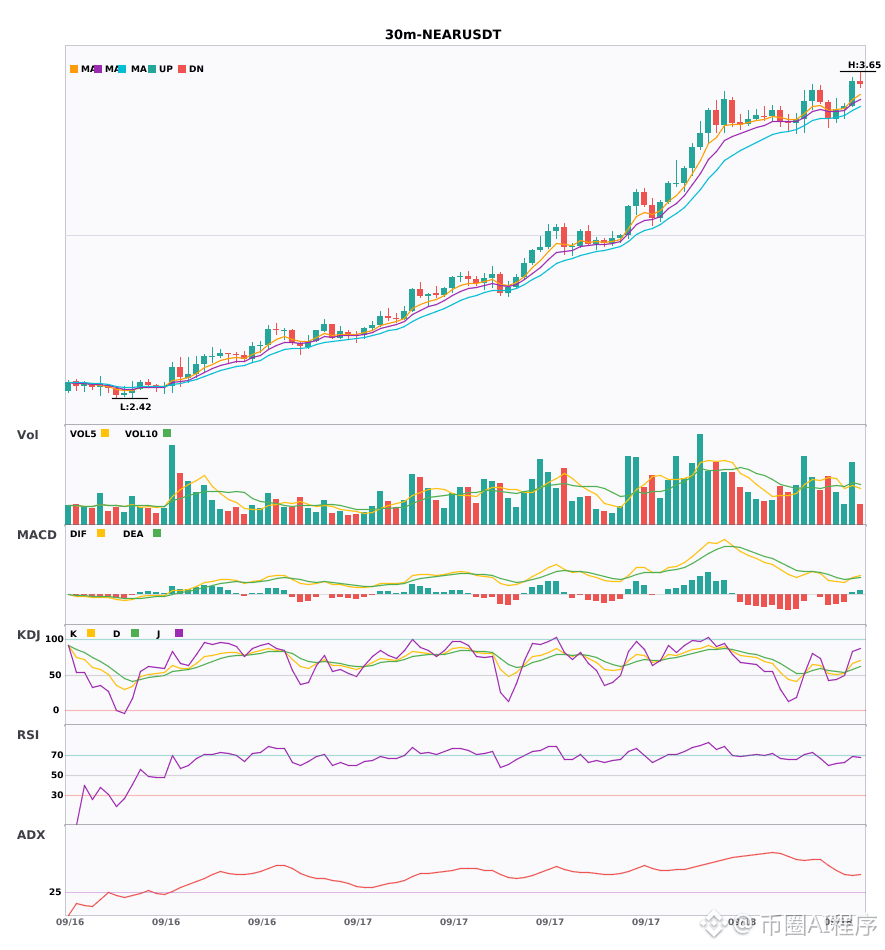Click the H:3.65 high price label
Screen dimensions: 885x950
(x=864, y=65)
